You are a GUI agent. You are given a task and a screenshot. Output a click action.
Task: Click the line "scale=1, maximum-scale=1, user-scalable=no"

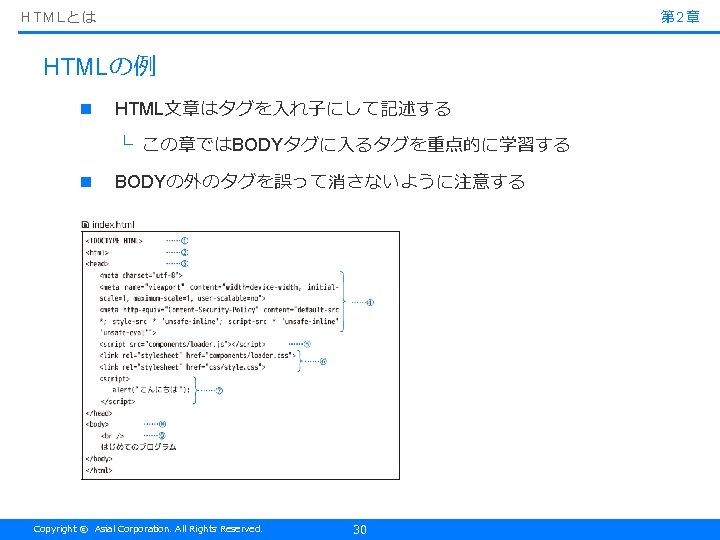point(182,298)
